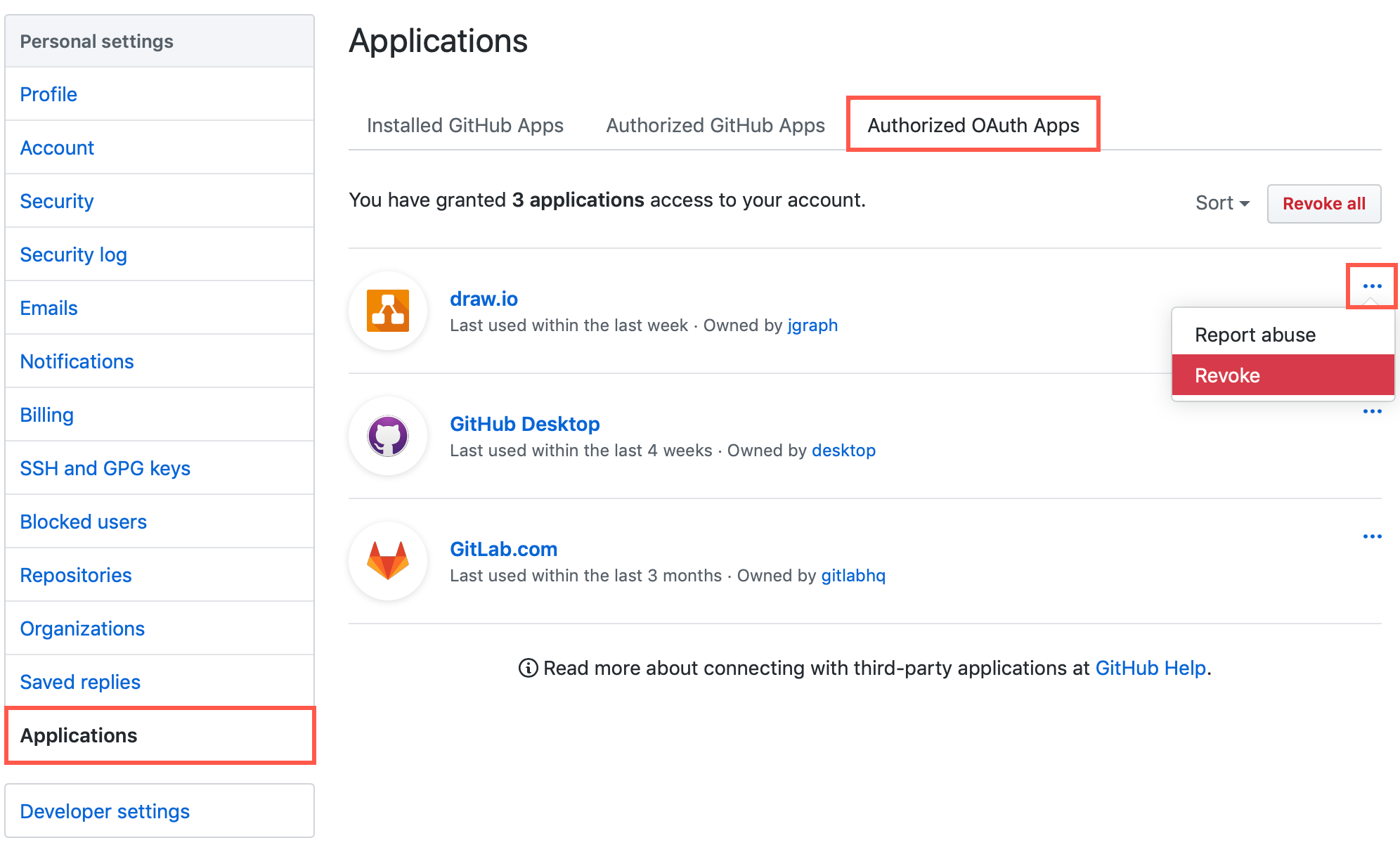Screen dimensions: 1400x845
Task: Click Revoke button for draw.io access
Action: click(x=1281, y=375)
